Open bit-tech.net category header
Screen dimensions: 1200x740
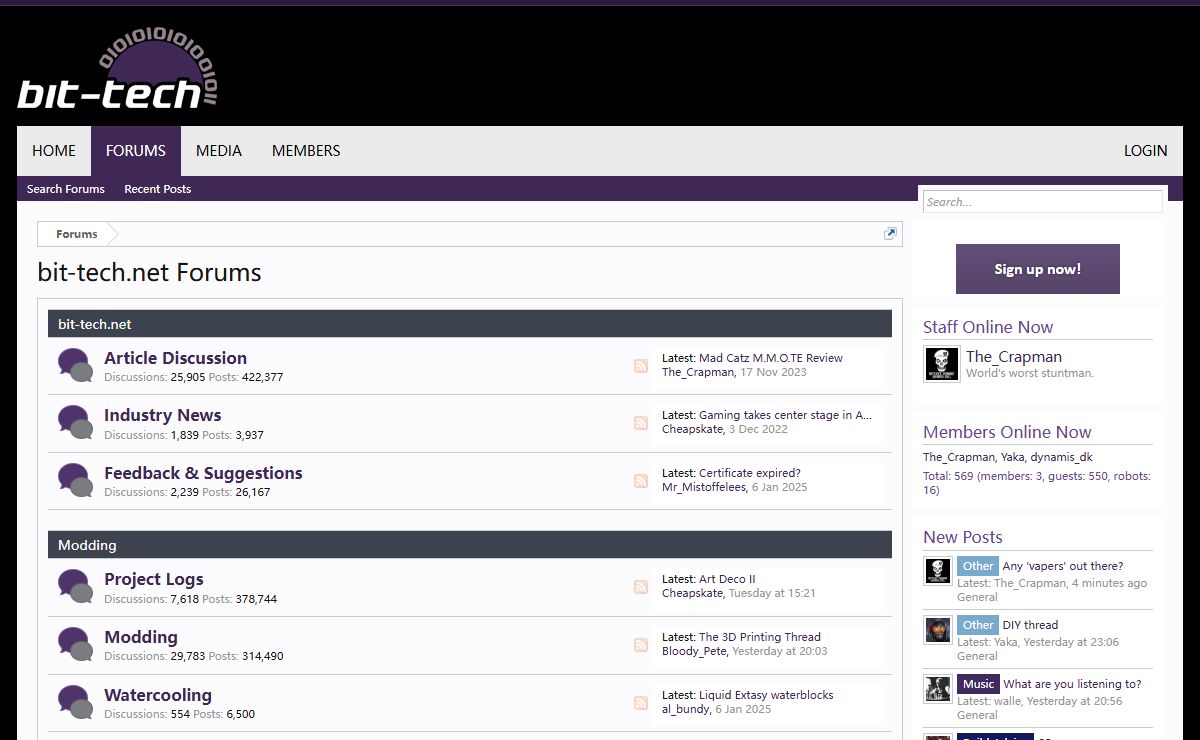tap(95, 324)
